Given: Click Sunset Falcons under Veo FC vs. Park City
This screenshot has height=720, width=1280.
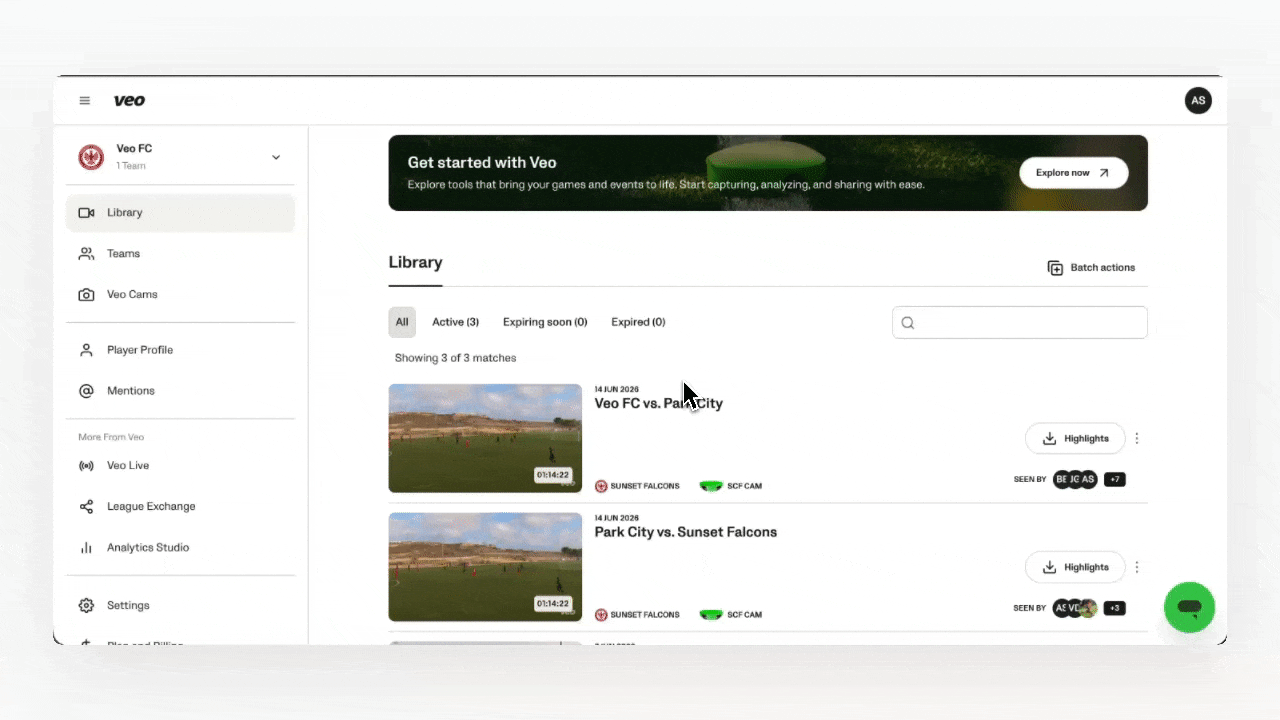Looking at the screenshot, I should coord(637,486).
